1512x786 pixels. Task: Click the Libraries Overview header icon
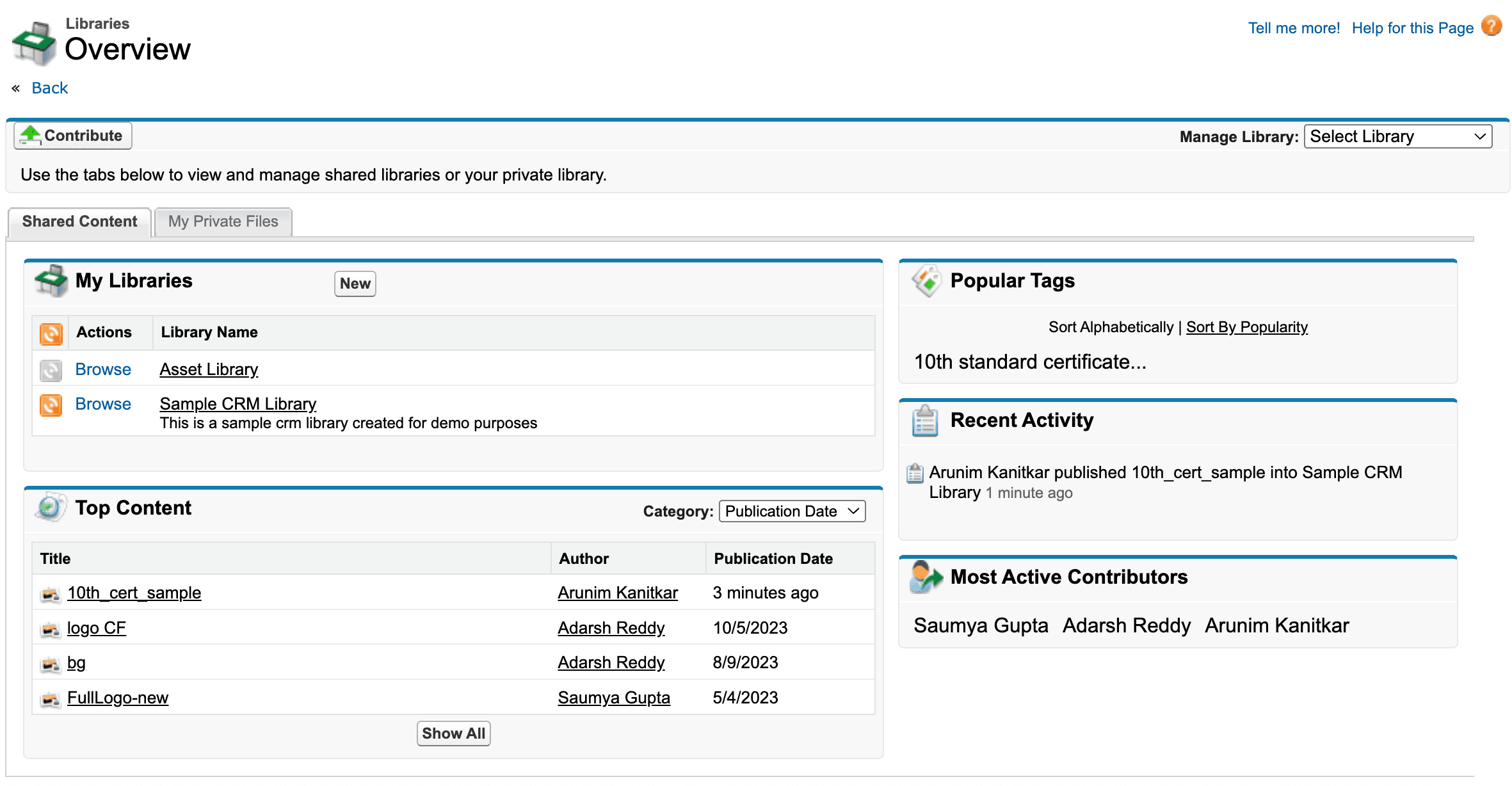(x=36, y=42)
